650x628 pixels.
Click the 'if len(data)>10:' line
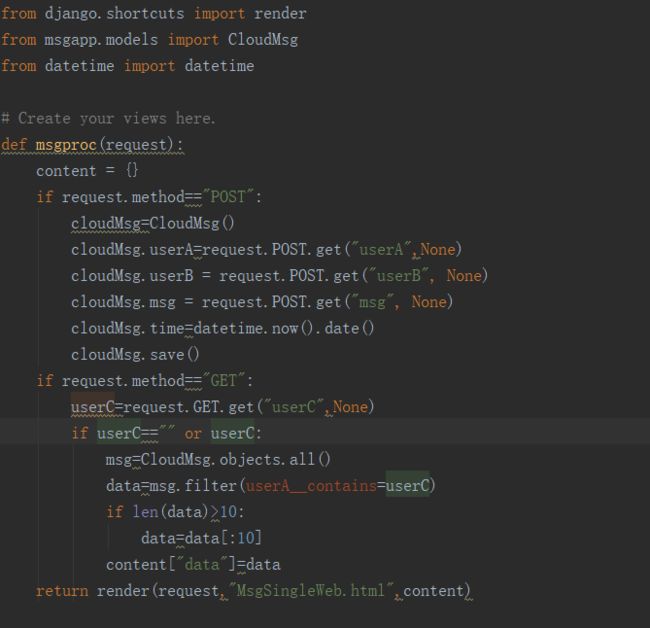tap(175, 512)
